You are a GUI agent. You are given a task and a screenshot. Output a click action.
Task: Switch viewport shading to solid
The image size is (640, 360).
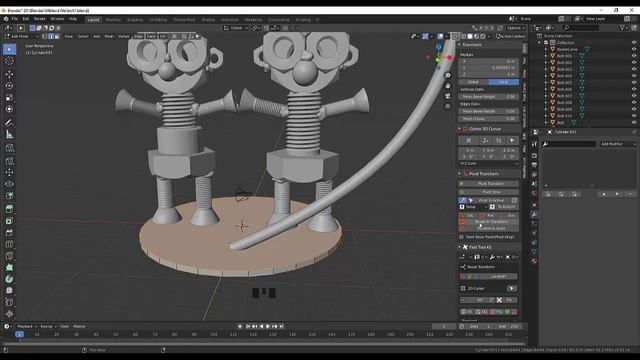470,36
